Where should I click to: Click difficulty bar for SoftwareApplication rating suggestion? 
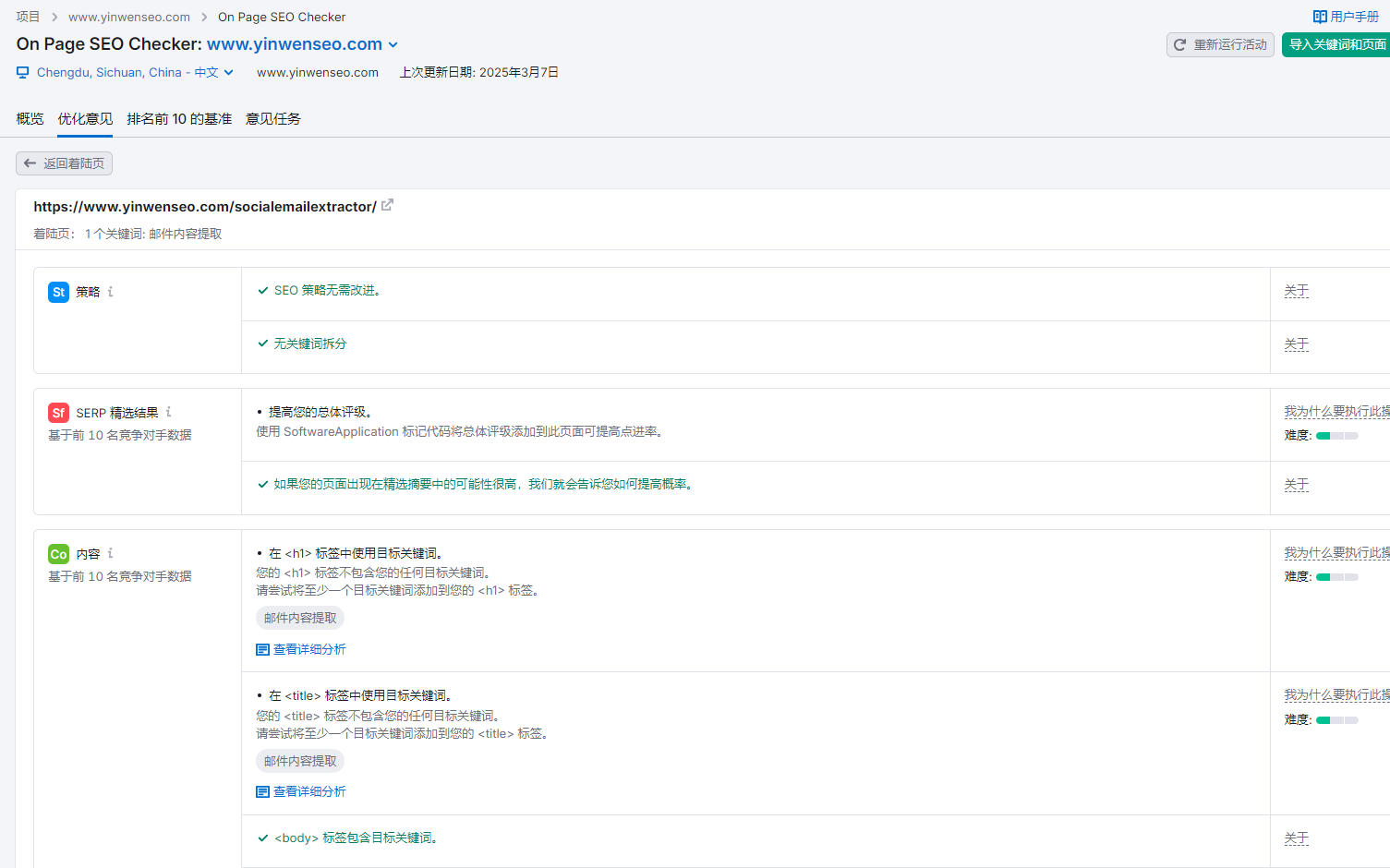coord(1336,436)
